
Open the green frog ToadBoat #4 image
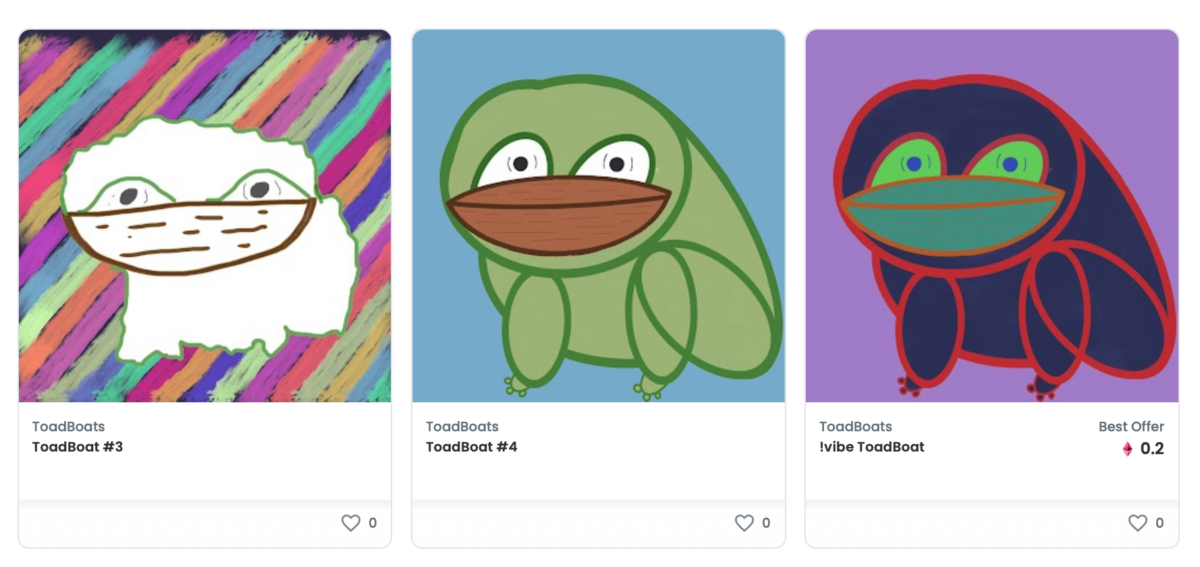(598, 216)
